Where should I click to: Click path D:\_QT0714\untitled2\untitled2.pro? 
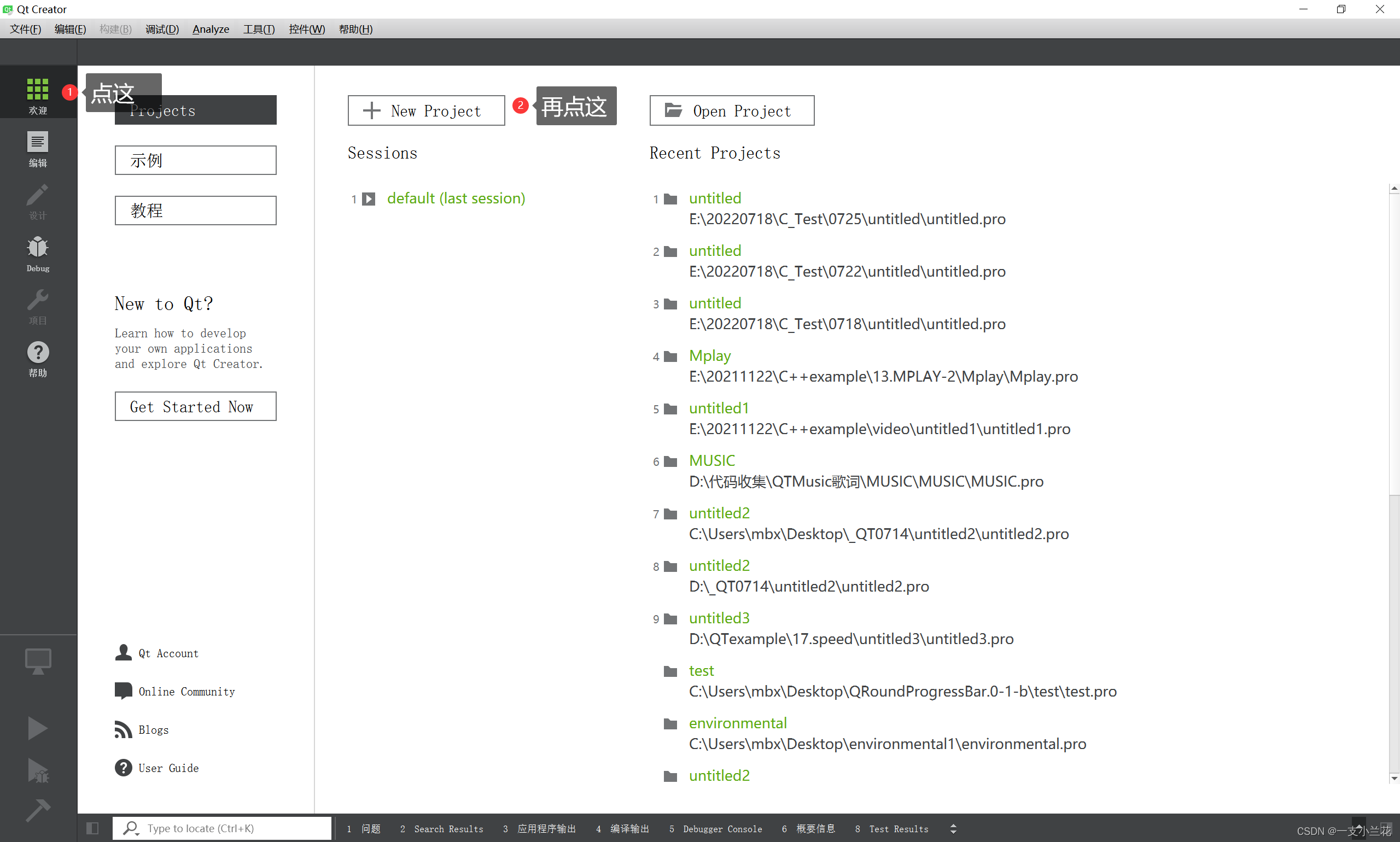[x=809, y=587]
